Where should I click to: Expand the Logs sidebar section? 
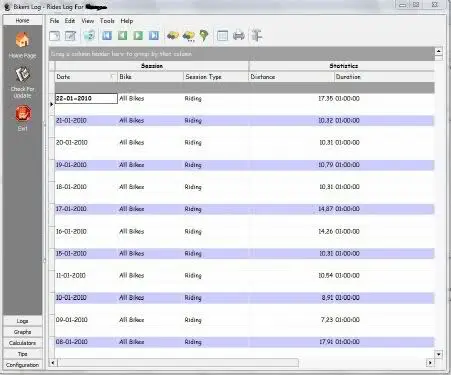point(23,321)
